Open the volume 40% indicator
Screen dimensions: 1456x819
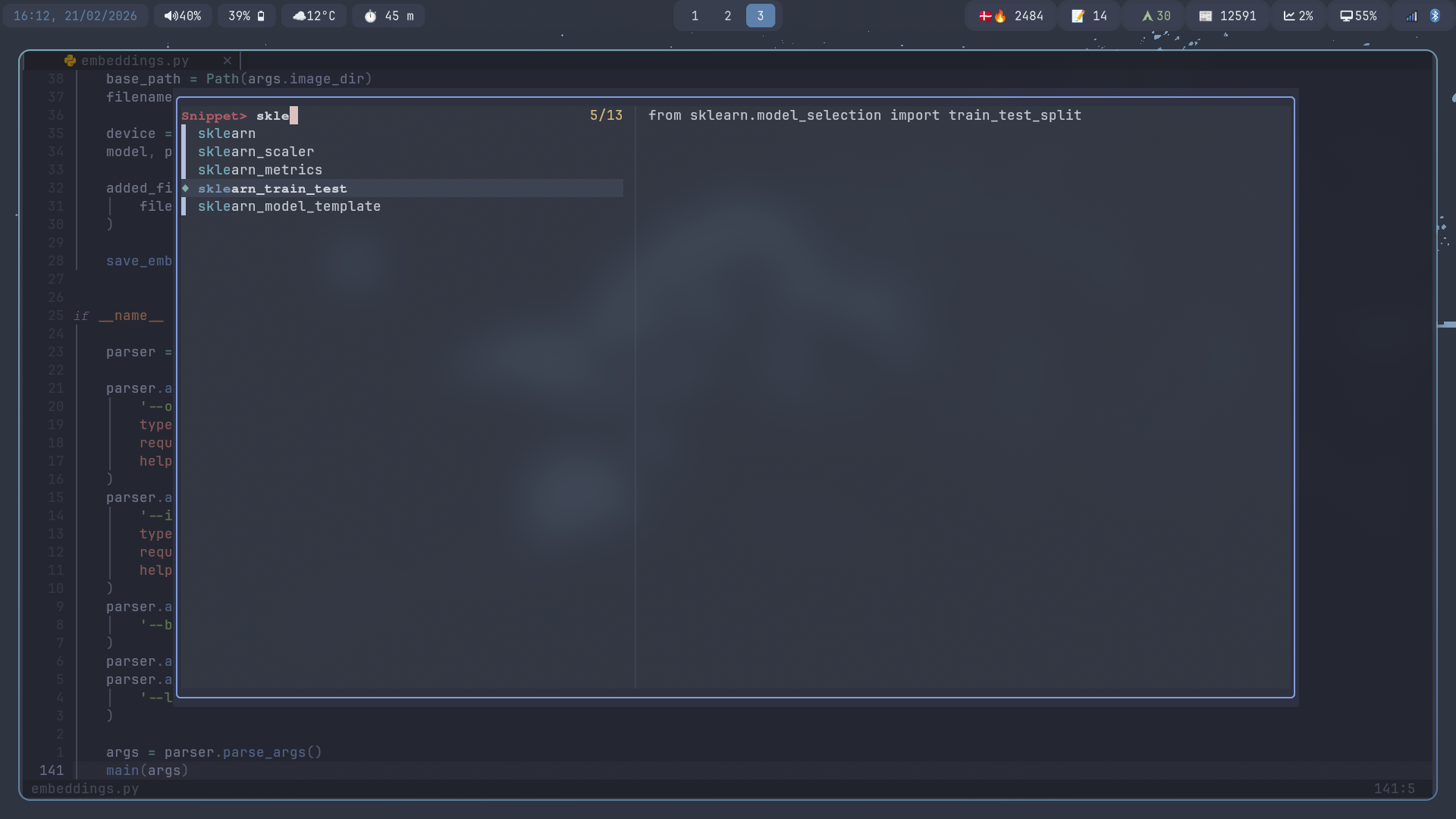click(183, 16)
